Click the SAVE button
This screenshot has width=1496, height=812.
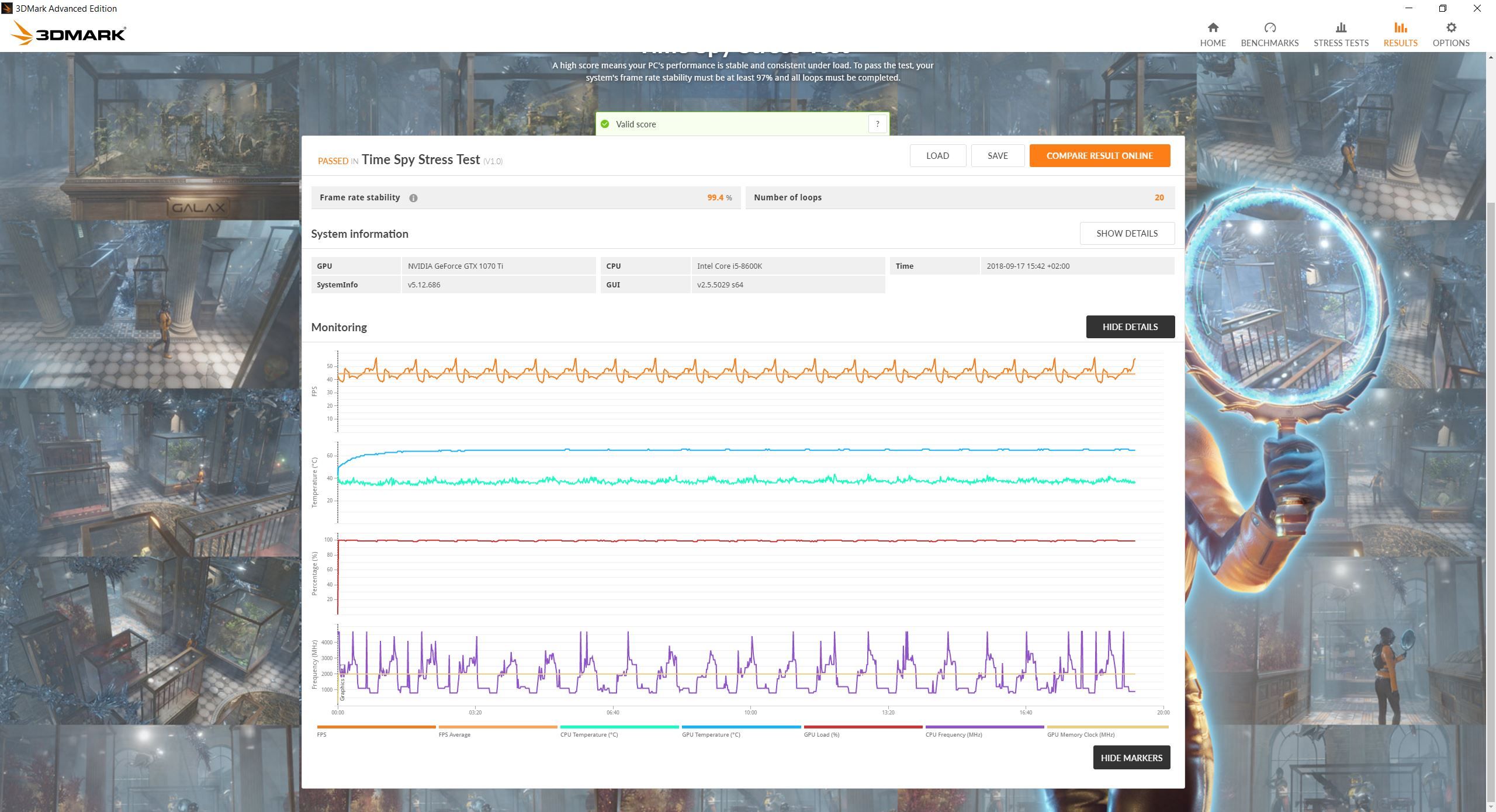coord(998,155)
